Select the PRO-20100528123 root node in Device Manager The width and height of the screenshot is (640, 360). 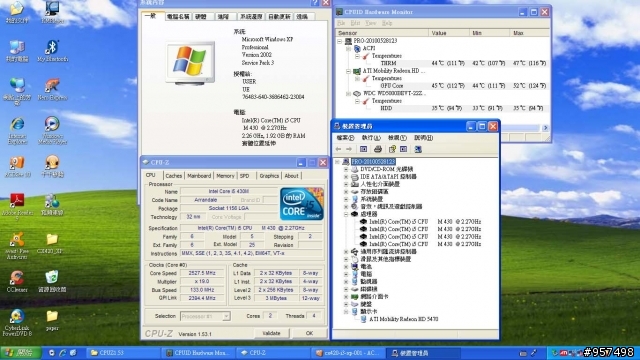(x=373, y=162)
